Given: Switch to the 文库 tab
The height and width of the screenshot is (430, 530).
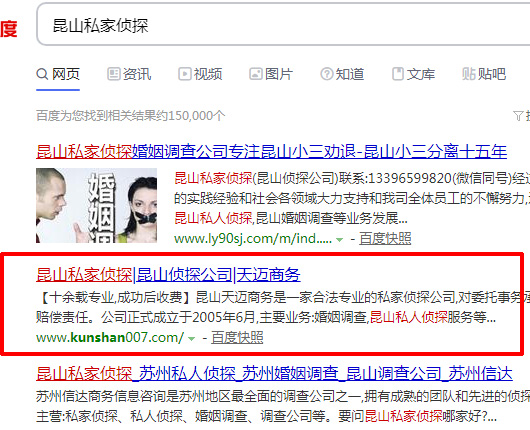Looking at the screenshot, I should [413, 74].
